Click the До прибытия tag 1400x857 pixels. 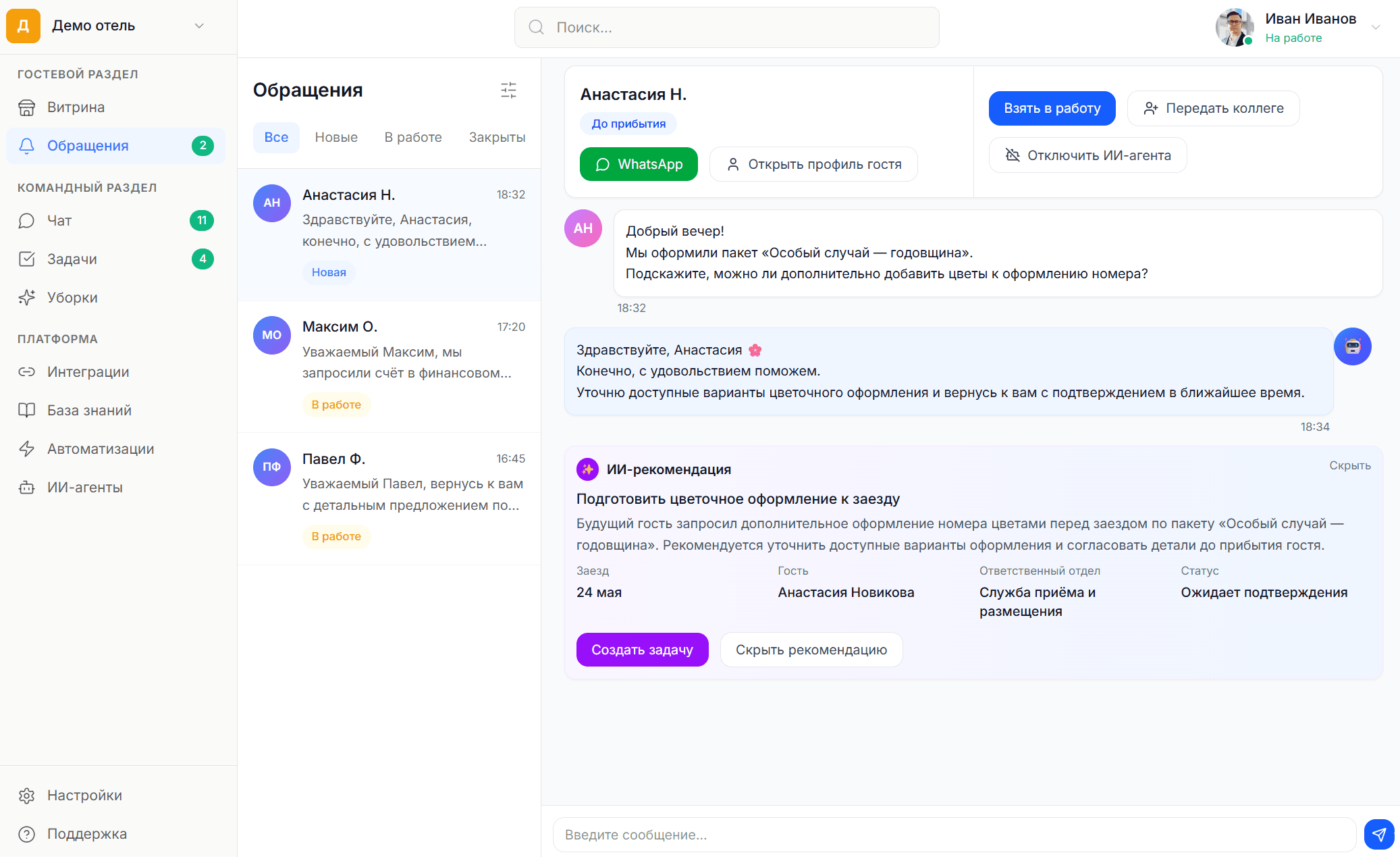628,124
